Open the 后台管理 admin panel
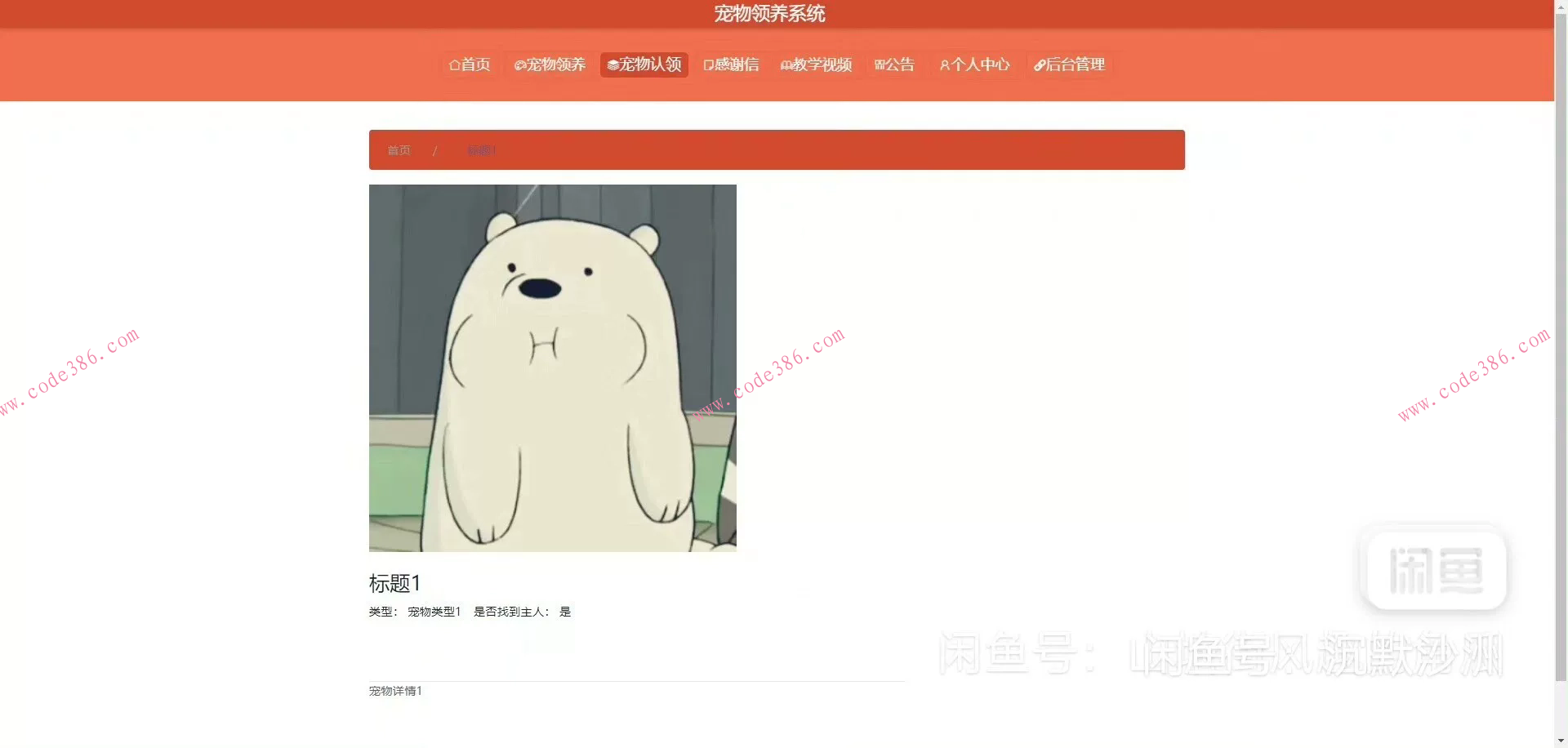1568x748 pixels. pos(1075,65)
